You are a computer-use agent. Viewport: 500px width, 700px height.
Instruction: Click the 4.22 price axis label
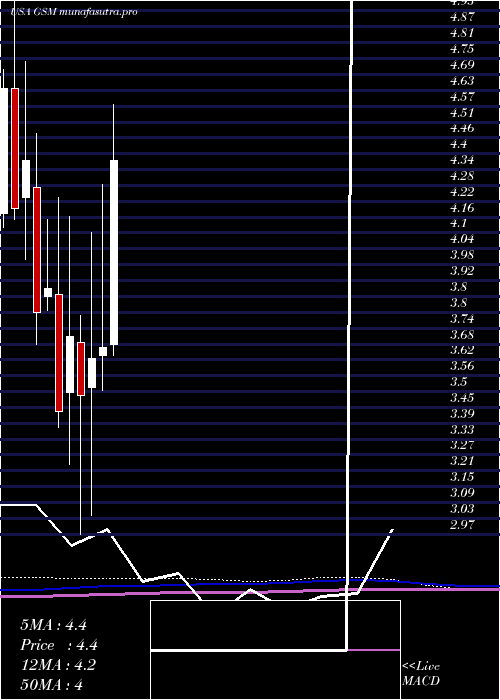point(462,192)
